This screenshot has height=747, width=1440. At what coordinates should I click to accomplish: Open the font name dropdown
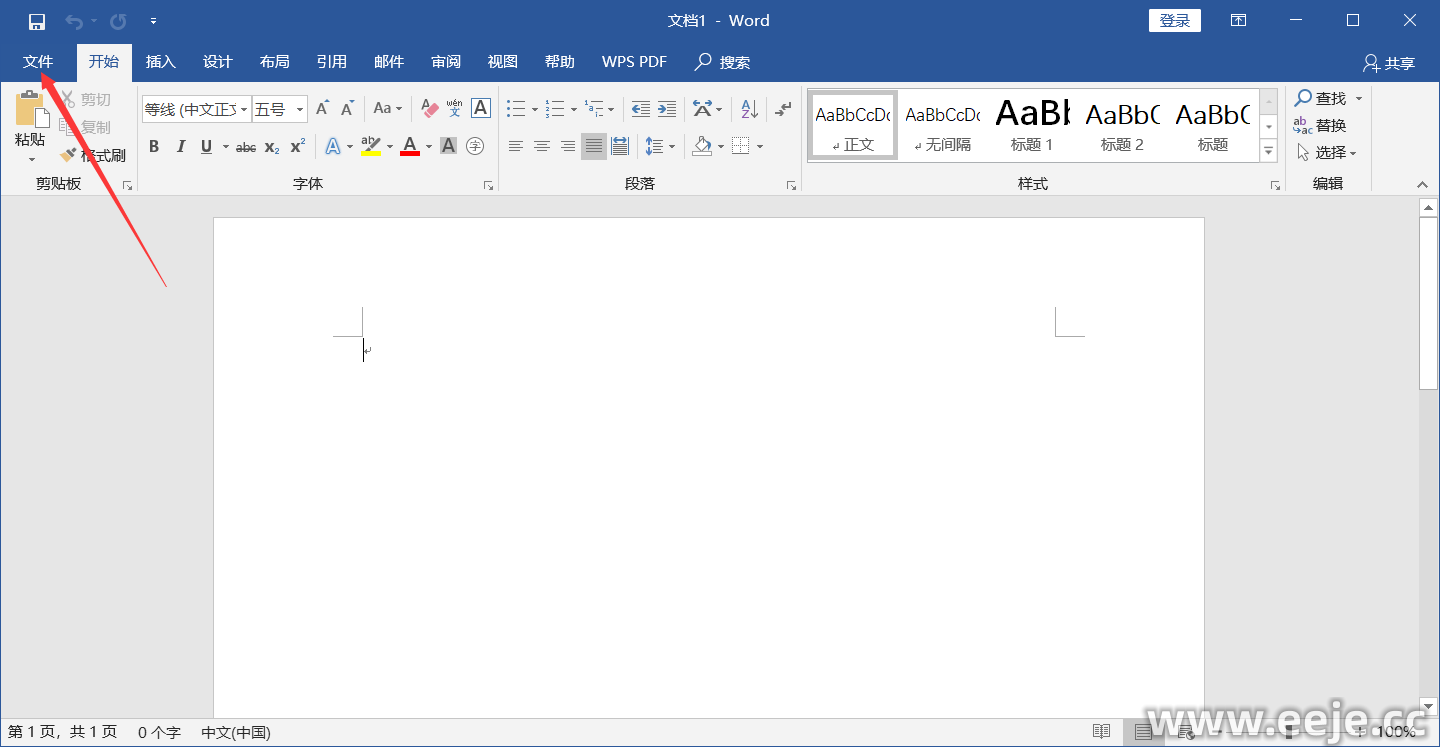[x=244, y=109]
